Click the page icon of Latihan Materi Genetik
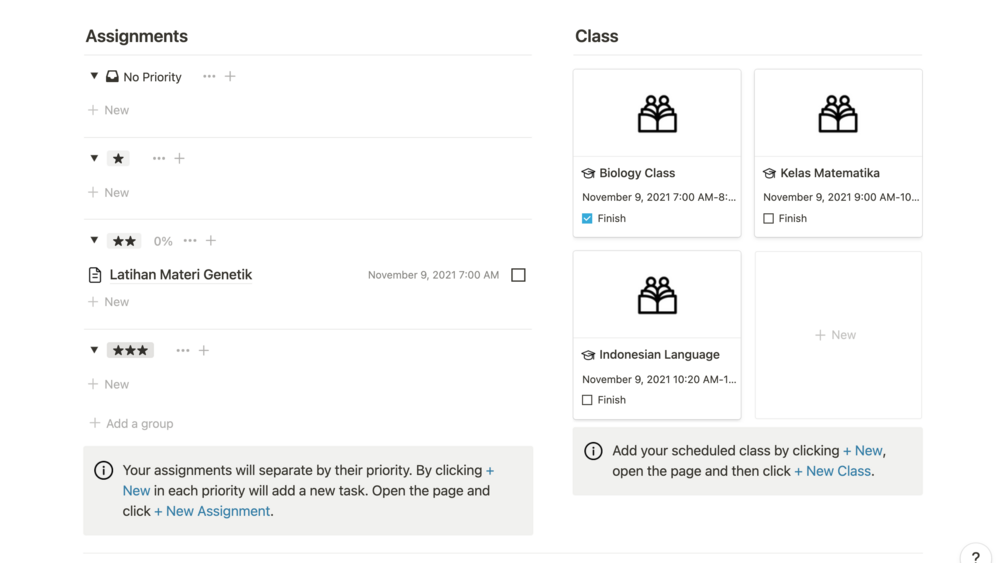 click(95, 275)
